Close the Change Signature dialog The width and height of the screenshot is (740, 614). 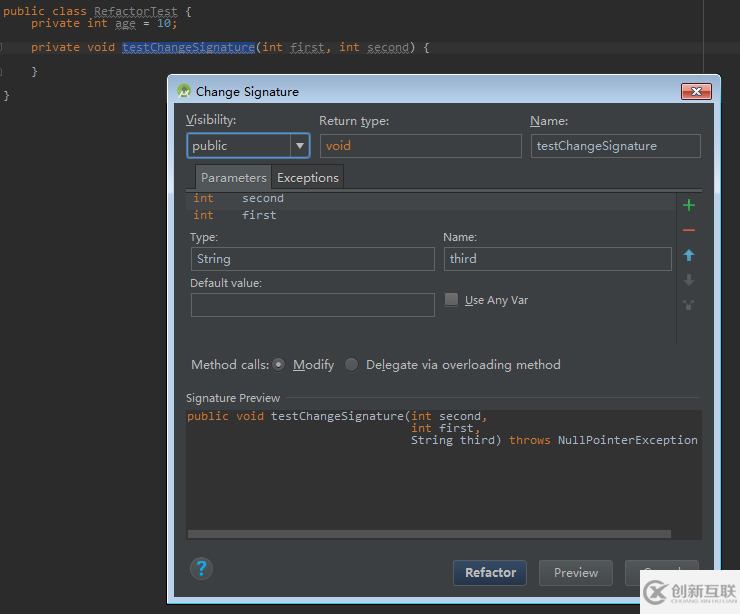(695, 91)
